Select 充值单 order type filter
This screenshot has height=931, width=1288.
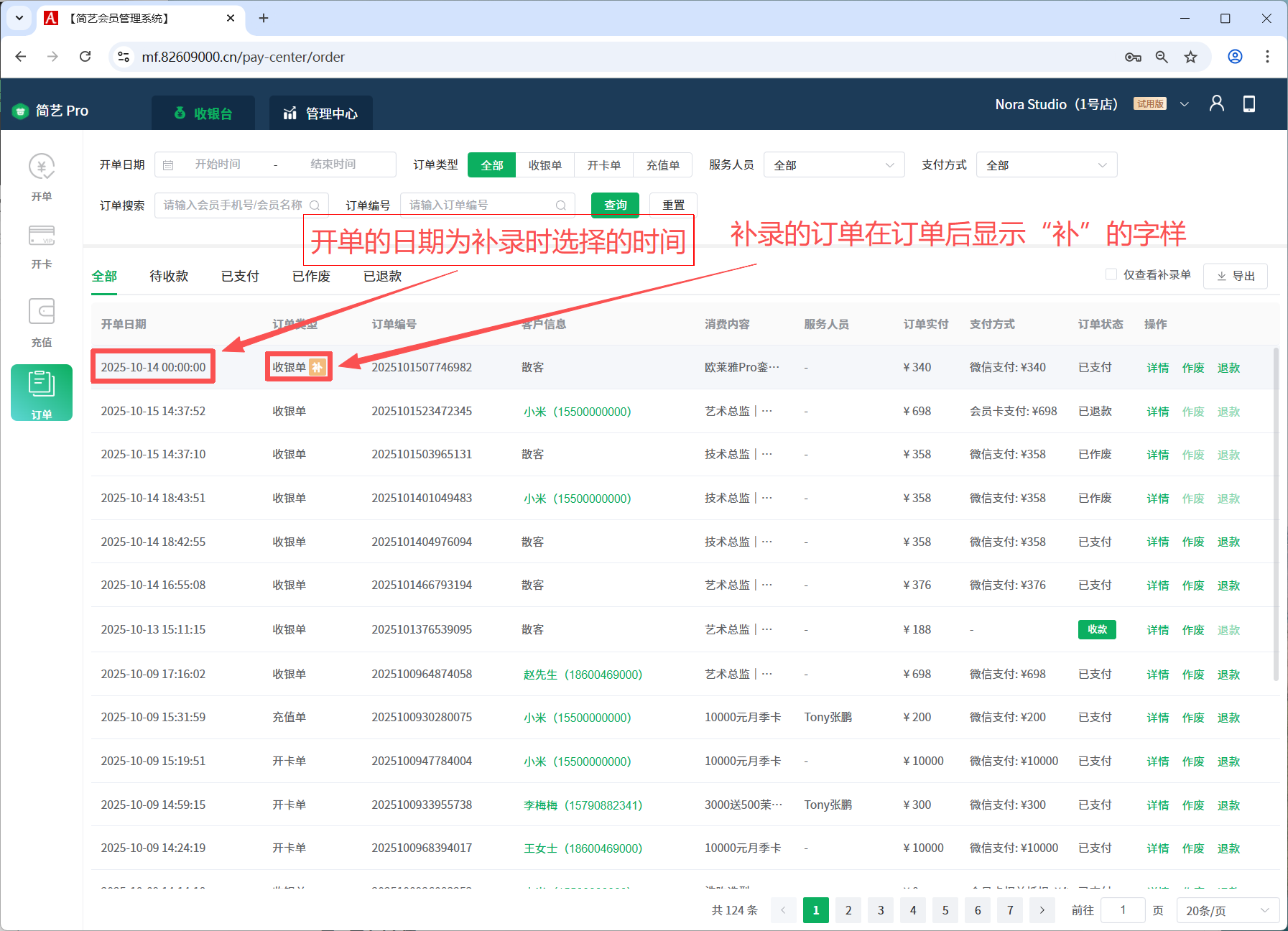tap(662, 165)
